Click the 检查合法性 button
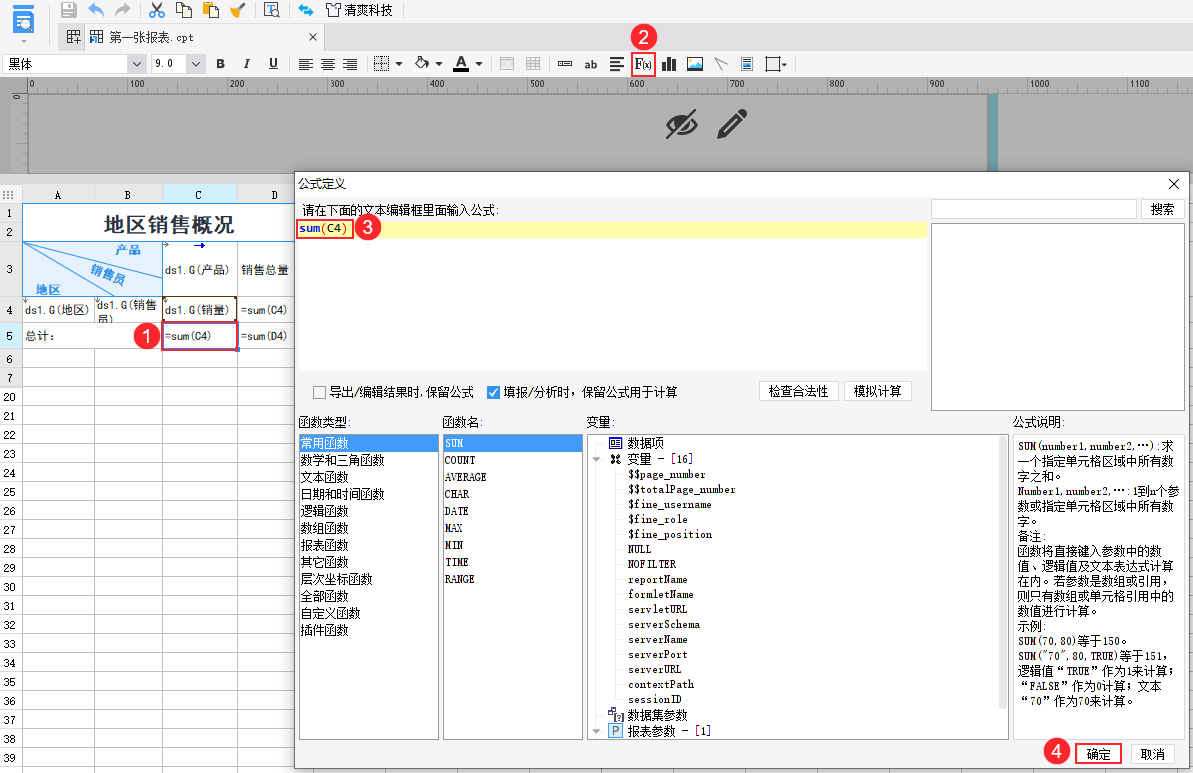1193x773 pixels. (x=798, y=391)
